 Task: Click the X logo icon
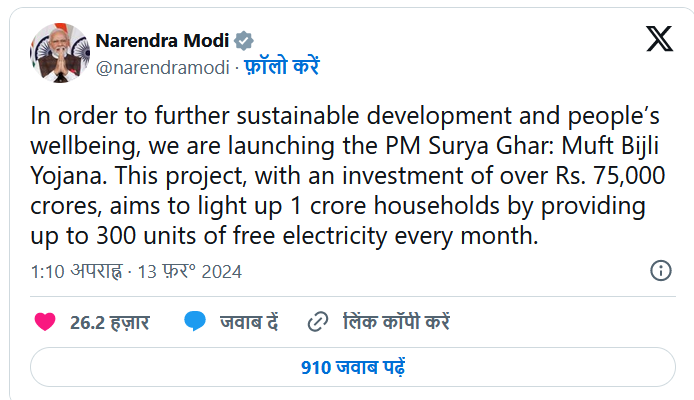(x=659, y=41)
